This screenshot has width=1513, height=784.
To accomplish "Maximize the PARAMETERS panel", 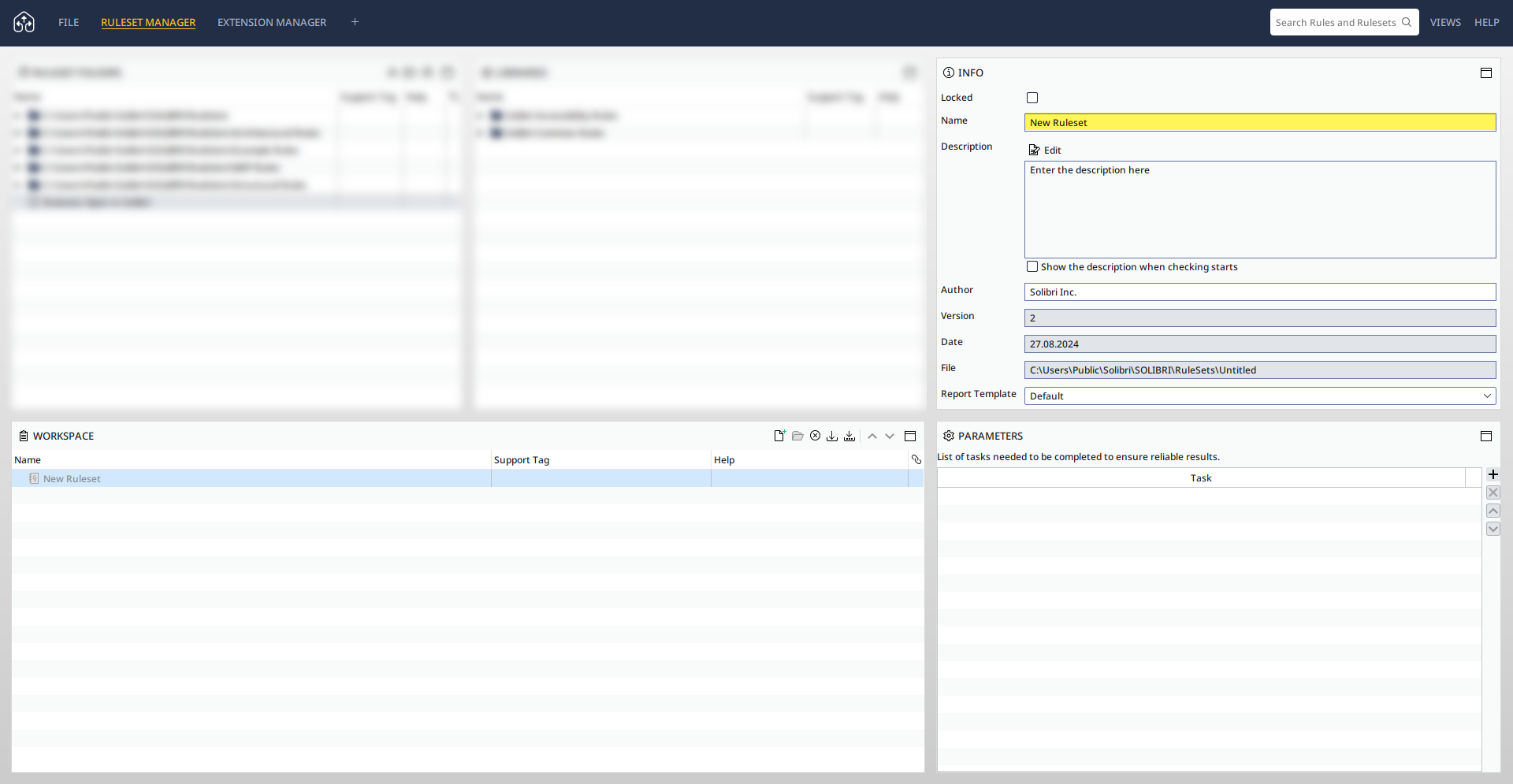I will pos(1486,436).
